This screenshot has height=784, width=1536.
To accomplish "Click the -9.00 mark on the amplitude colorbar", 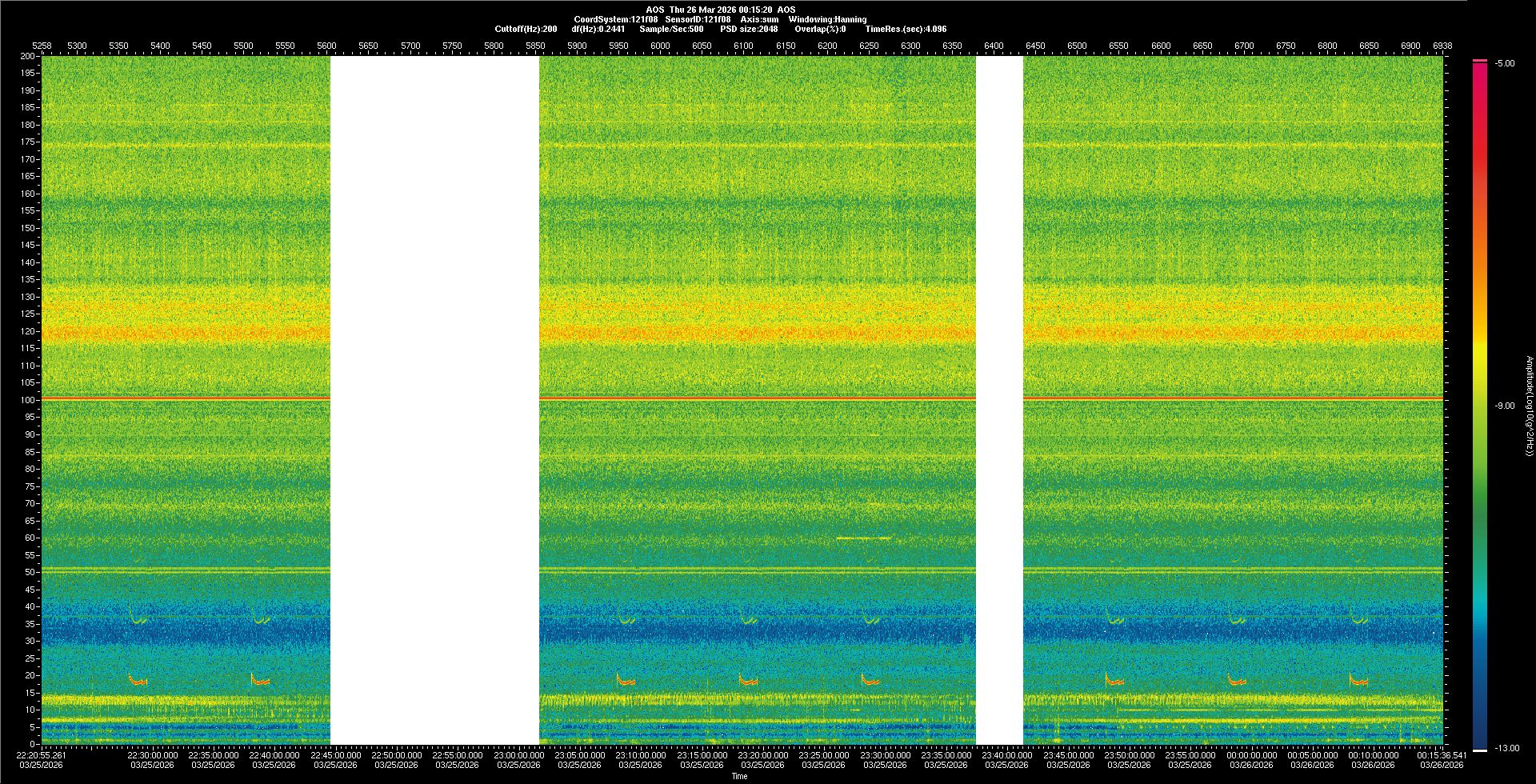I will [x=1504, y=406].
